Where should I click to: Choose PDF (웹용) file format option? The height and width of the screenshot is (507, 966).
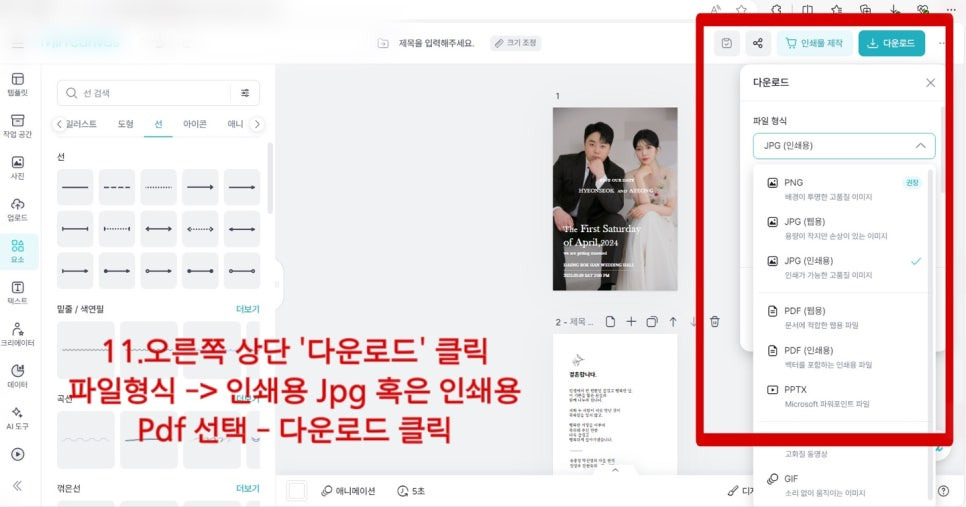coord(842,317)
